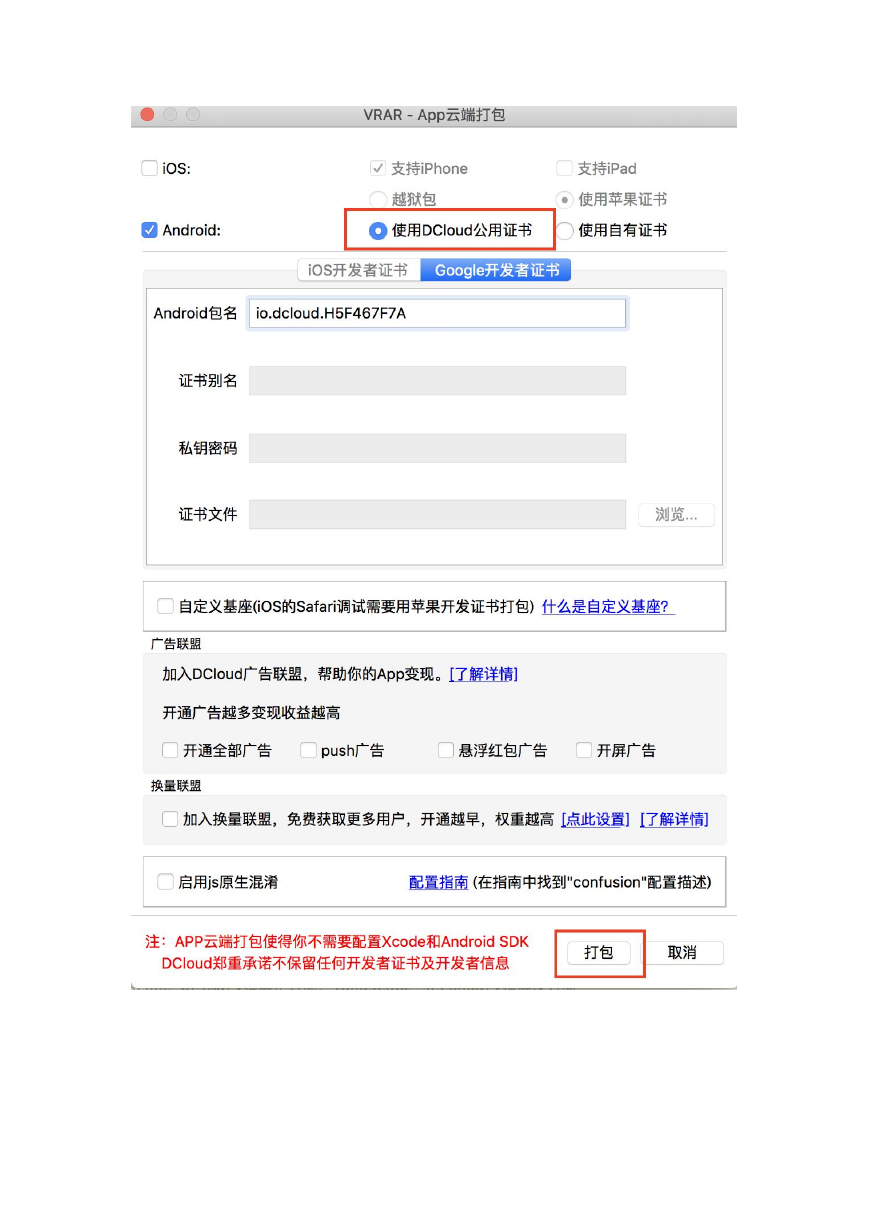Check the push广告 checkbox
Viewport: 869px width, 1228px height.
pyautogui.click(x=308, y=750)
